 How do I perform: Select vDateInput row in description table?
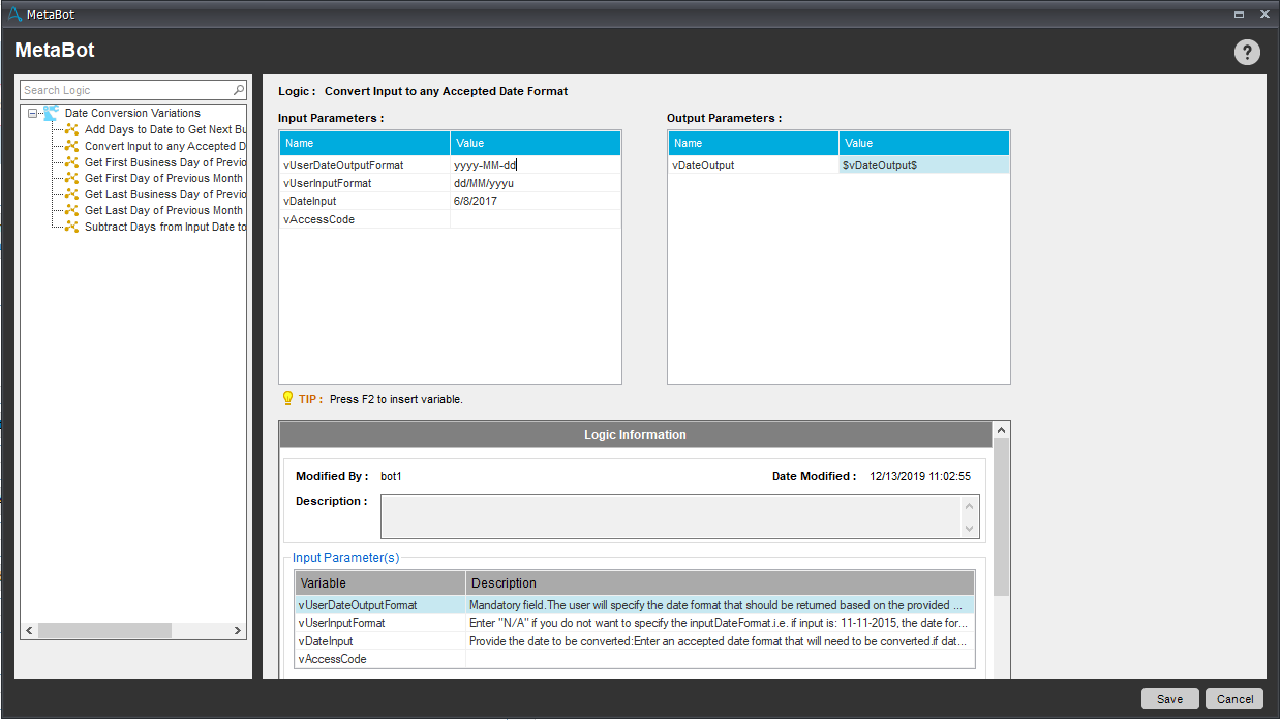(x=635, y=641)
